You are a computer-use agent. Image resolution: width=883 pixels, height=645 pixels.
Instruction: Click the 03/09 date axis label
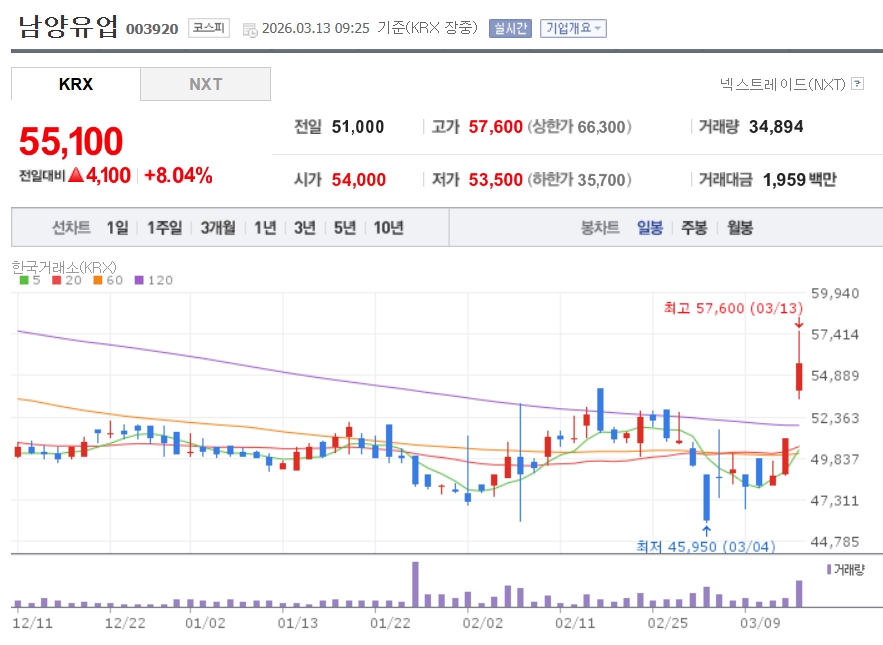tap(760, 623)
